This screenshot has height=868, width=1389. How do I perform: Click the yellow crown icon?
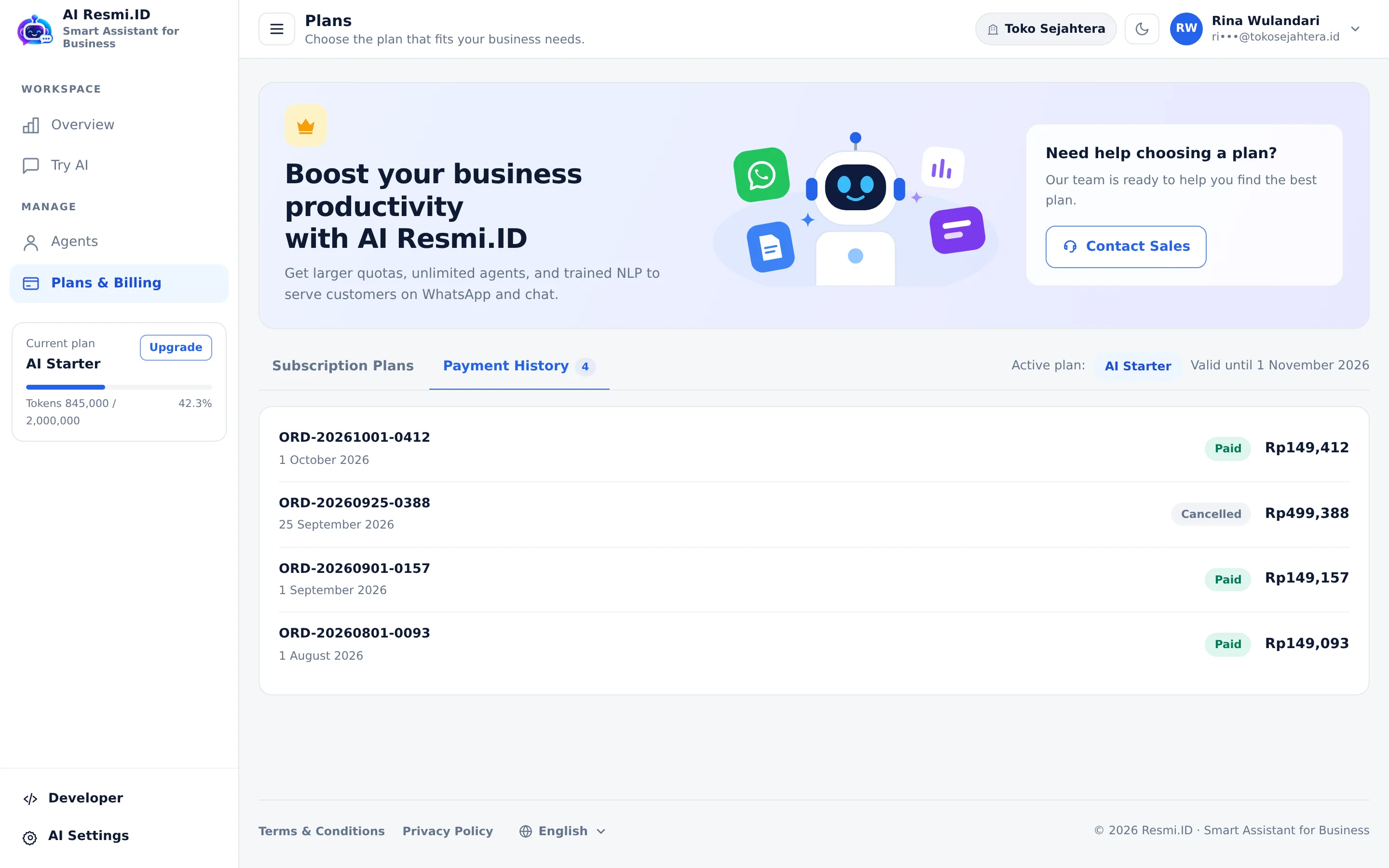(x=306, y=126)
